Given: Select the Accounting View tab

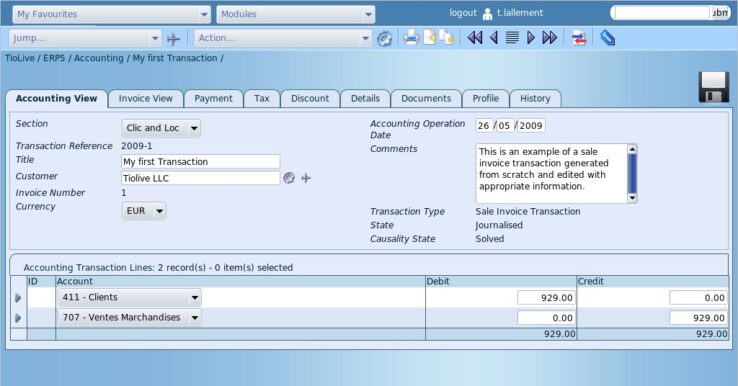Looking at the screenshot, I should [x=56, y=98].
